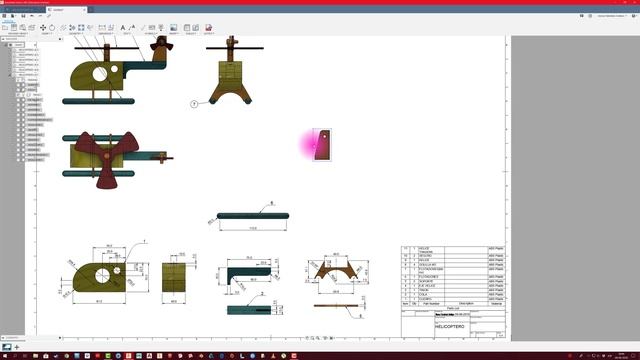640x360 pixels.
Task: Select the helicopter top view
Action: coord(118,160)
